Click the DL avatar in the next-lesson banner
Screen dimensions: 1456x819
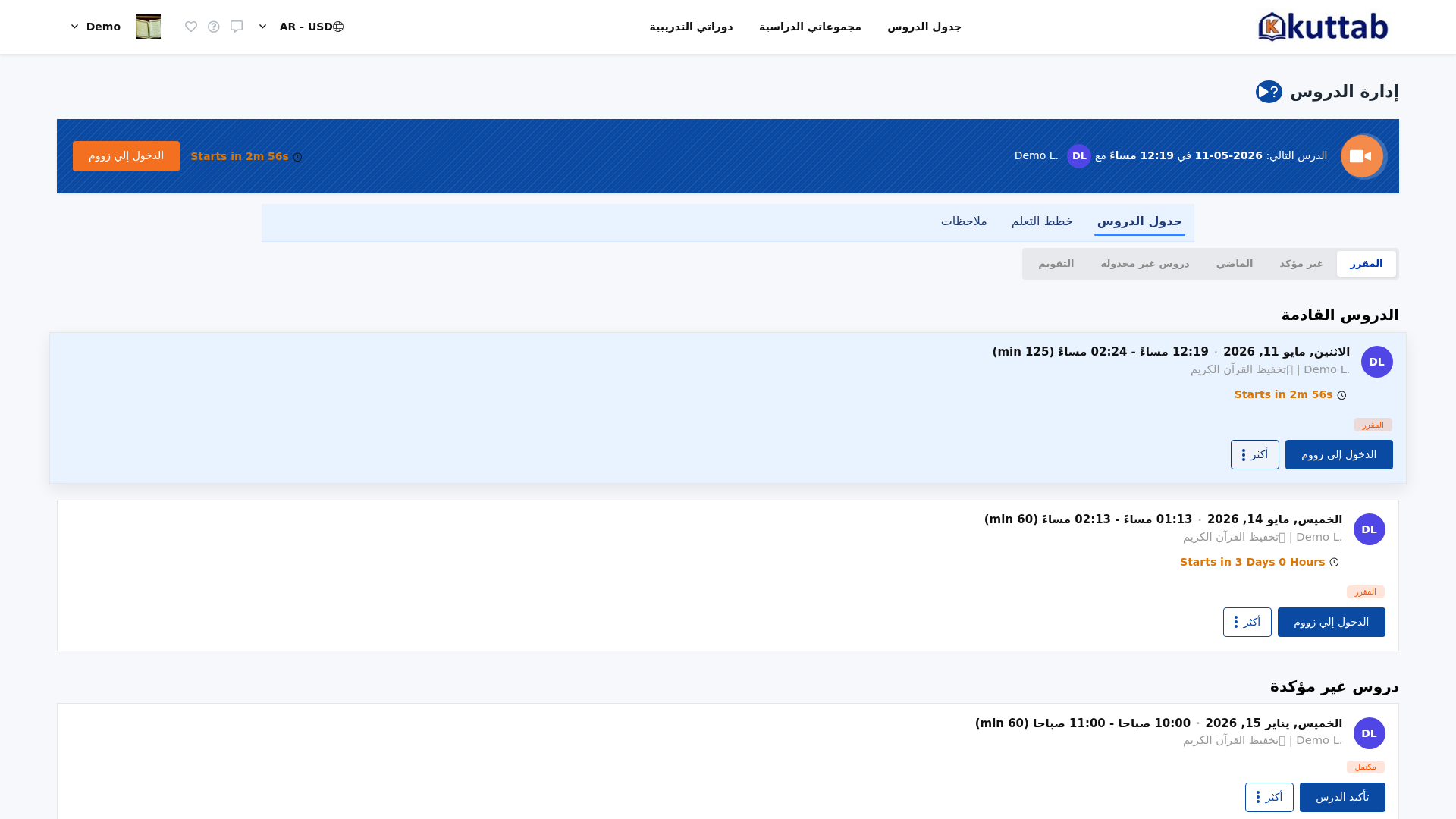click(x=1079, y=156)
